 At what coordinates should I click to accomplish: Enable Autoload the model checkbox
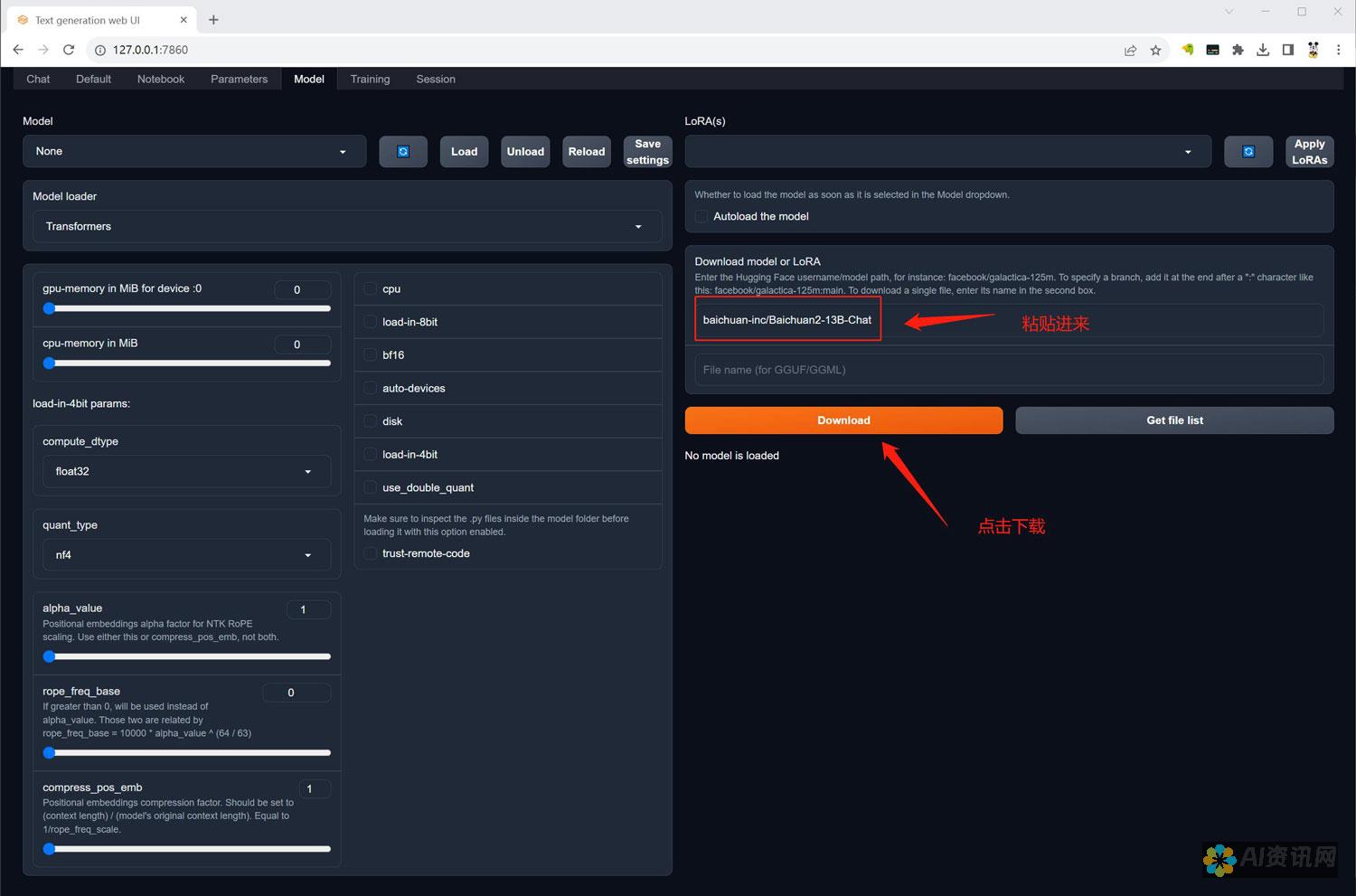[702, 217]
